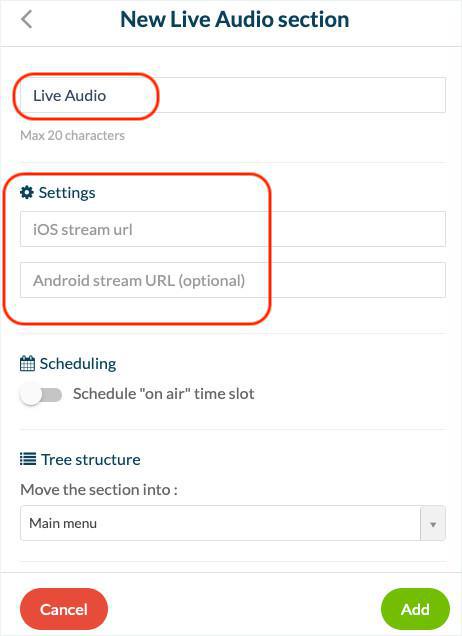Click the Tree structure list icon
Image resolution: width=462 pixels, height=636 pixels.
(x=28, y=459)
